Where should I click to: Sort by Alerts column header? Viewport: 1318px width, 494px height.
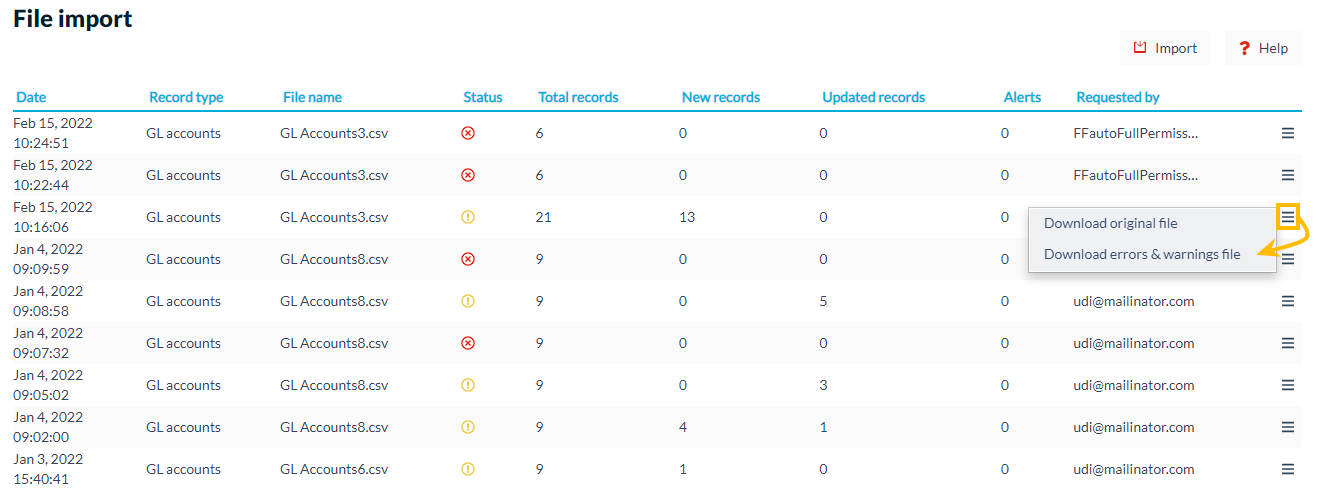(x=1022, y=97)
